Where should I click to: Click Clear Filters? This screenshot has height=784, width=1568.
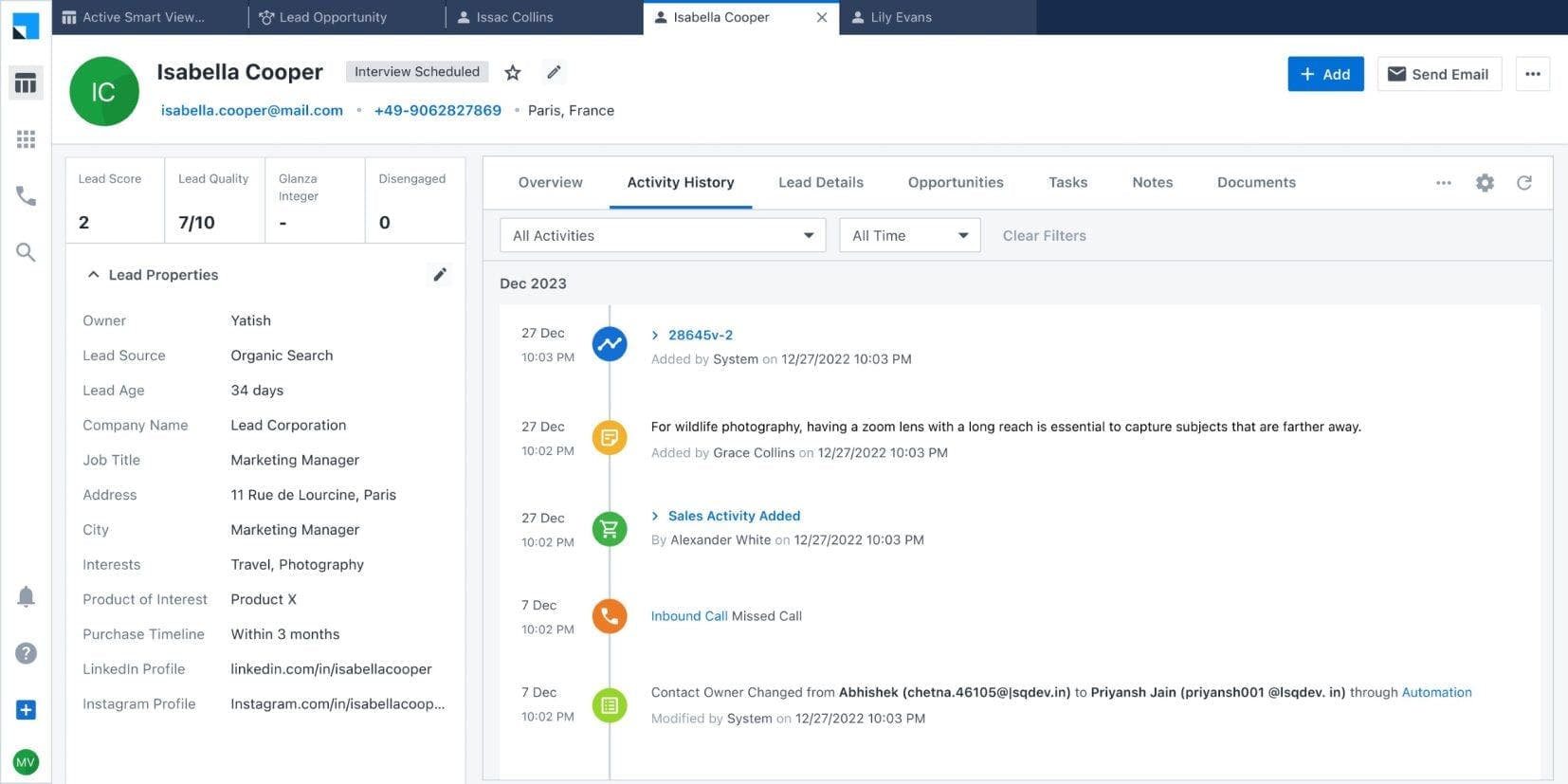click(x=1045, y=235)
